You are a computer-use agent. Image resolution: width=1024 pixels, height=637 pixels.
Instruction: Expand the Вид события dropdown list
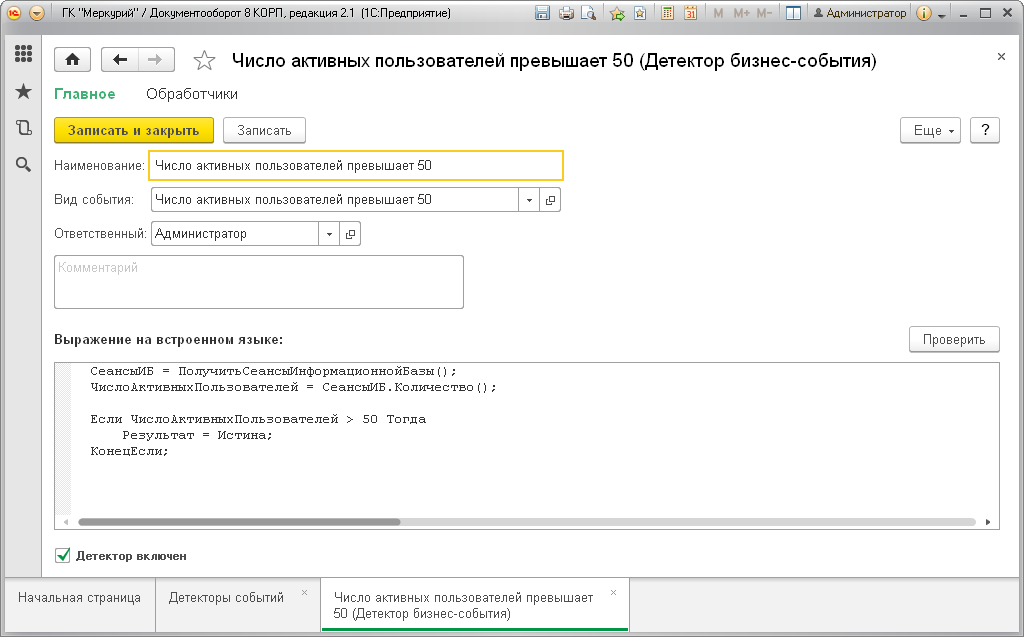[529, 200]
